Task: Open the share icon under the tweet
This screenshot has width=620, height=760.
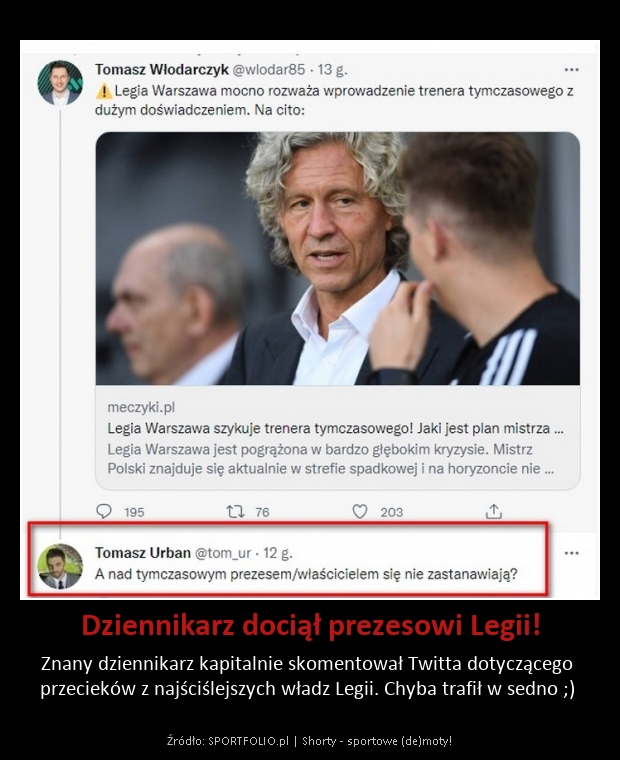Action: 493,511
